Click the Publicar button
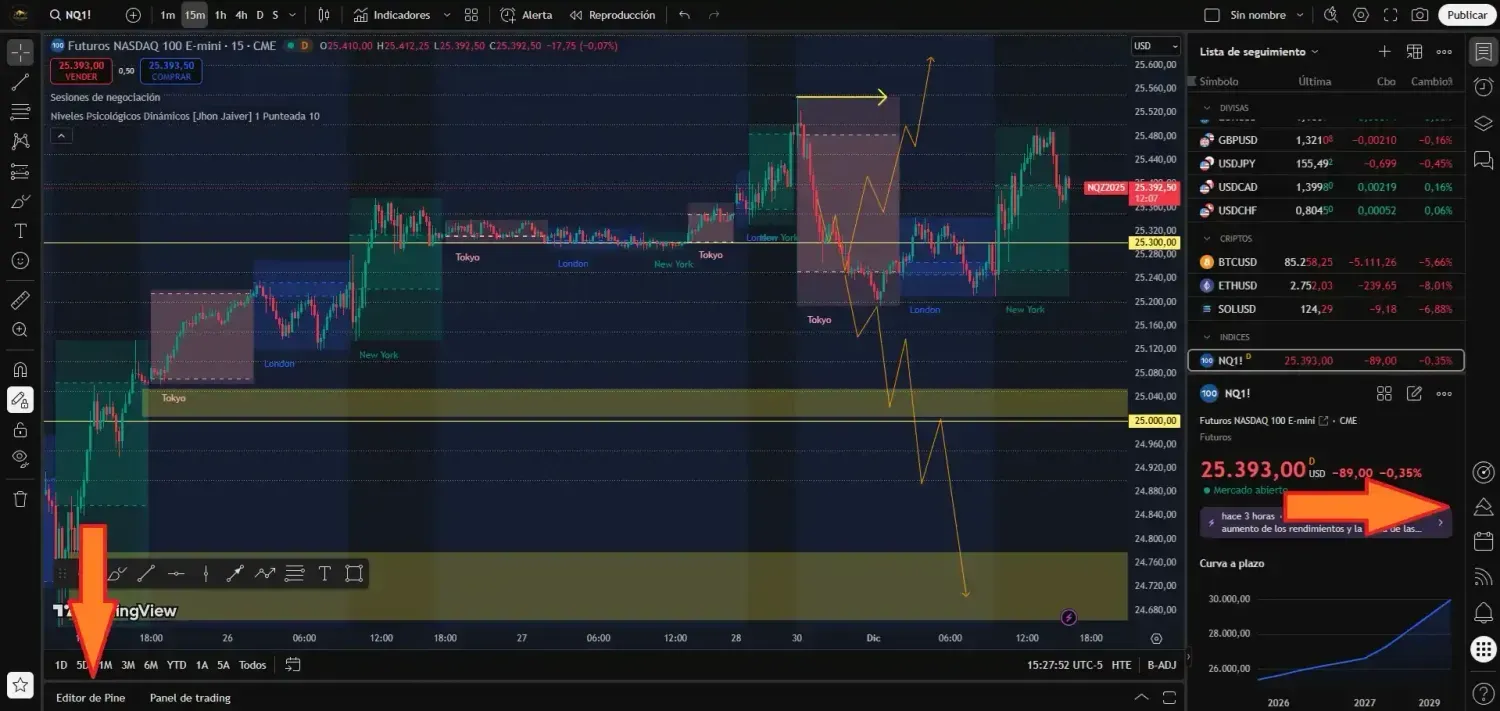 point(1467,15)
